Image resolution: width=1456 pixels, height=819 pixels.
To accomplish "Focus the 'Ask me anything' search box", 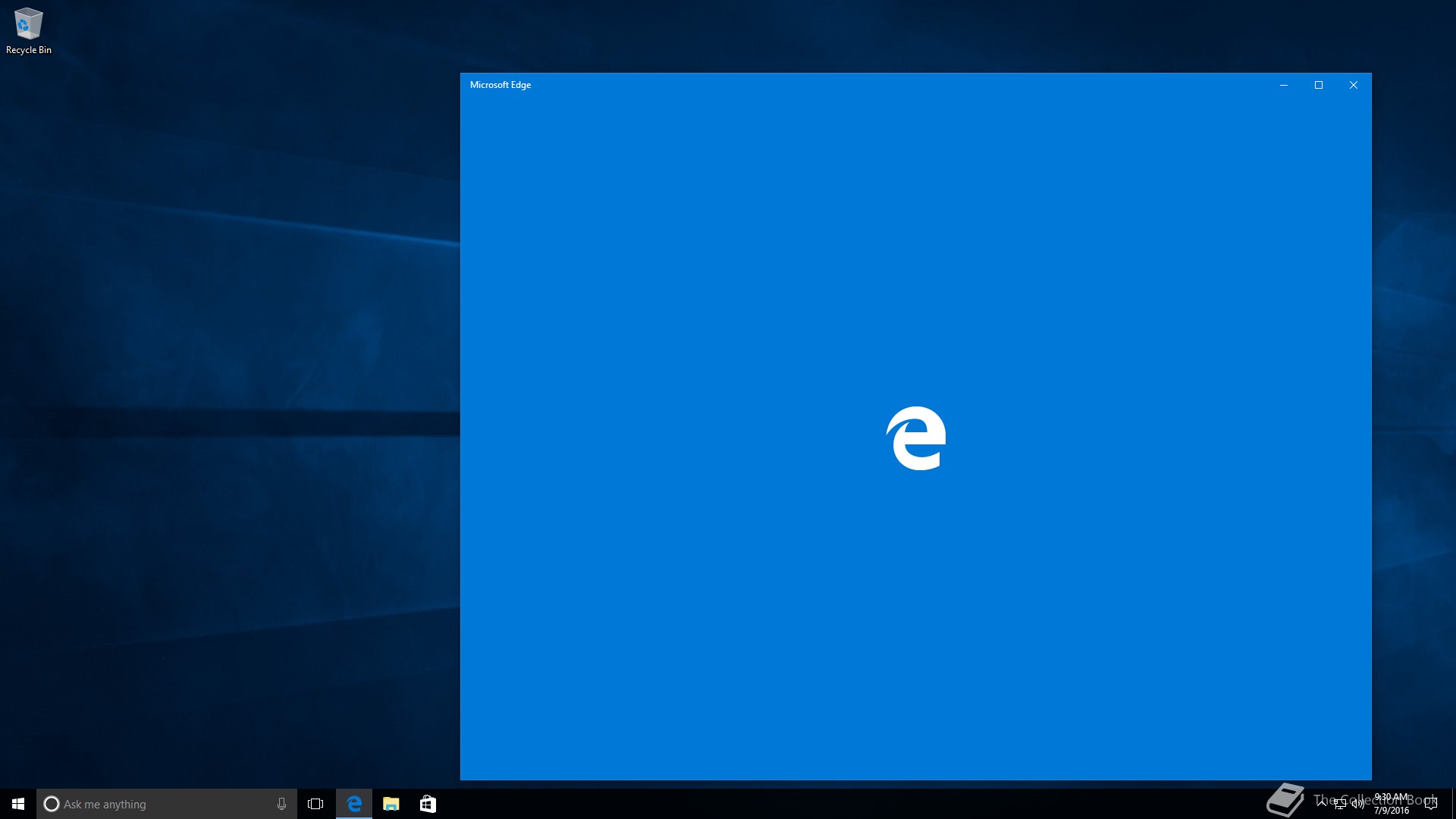I will click(167, 804).
